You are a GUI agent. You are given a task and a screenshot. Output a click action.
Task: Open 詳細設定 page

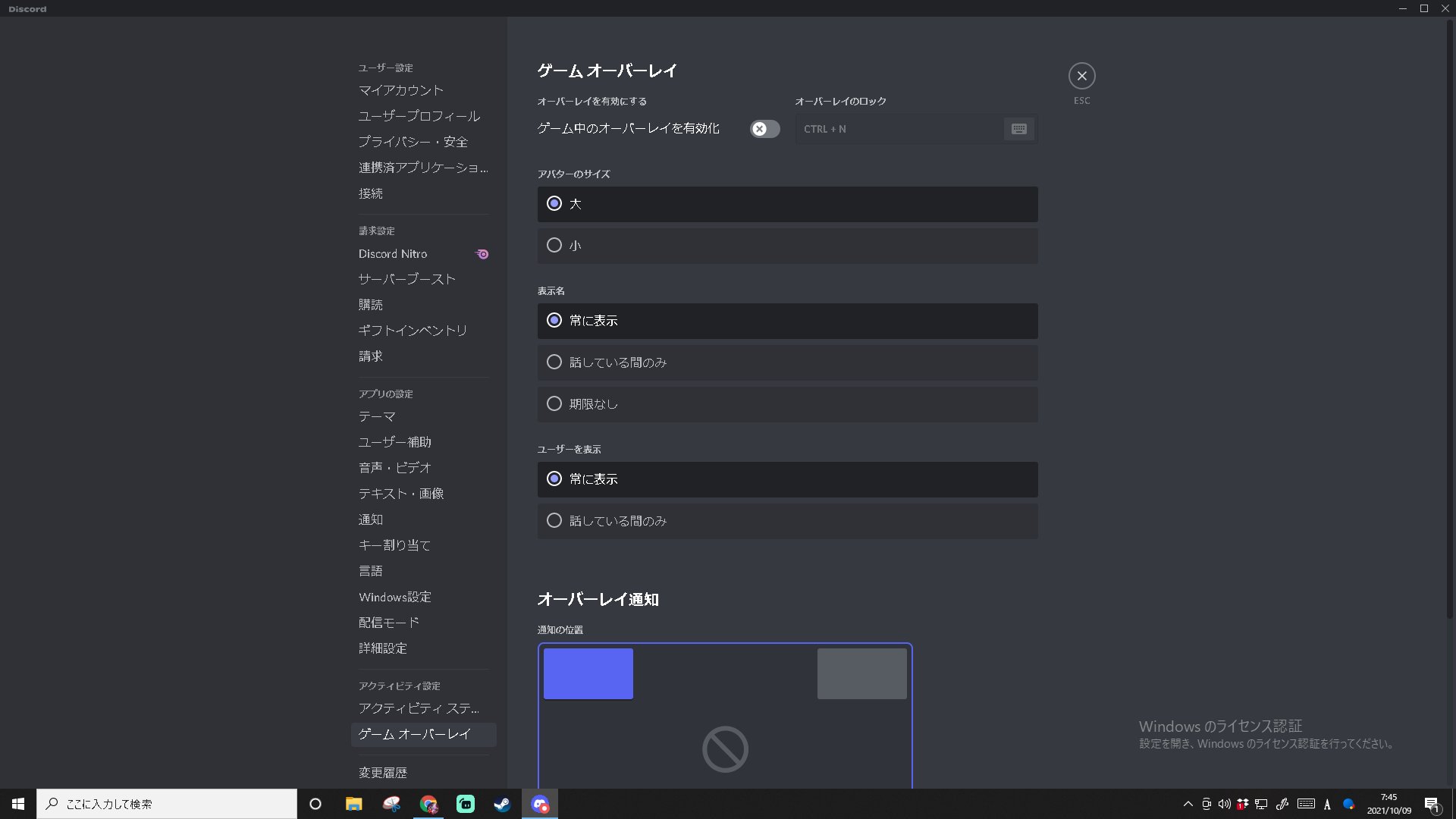423,648
